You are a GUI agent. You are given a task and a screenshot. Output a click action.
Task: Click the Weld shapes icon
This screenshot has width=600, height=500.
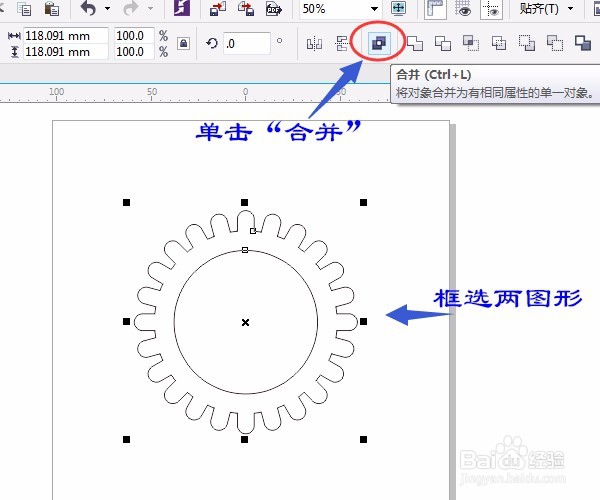(414, 43)
